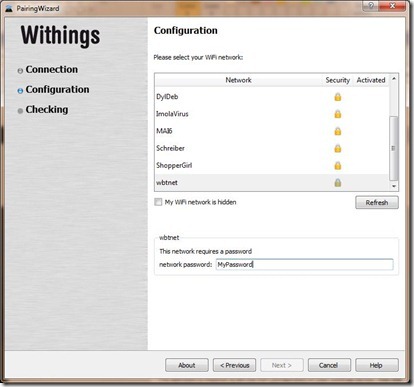Click the network list scrollbar thumb
Viewport: 414px width, 387px height.
[x=394, y=148]
